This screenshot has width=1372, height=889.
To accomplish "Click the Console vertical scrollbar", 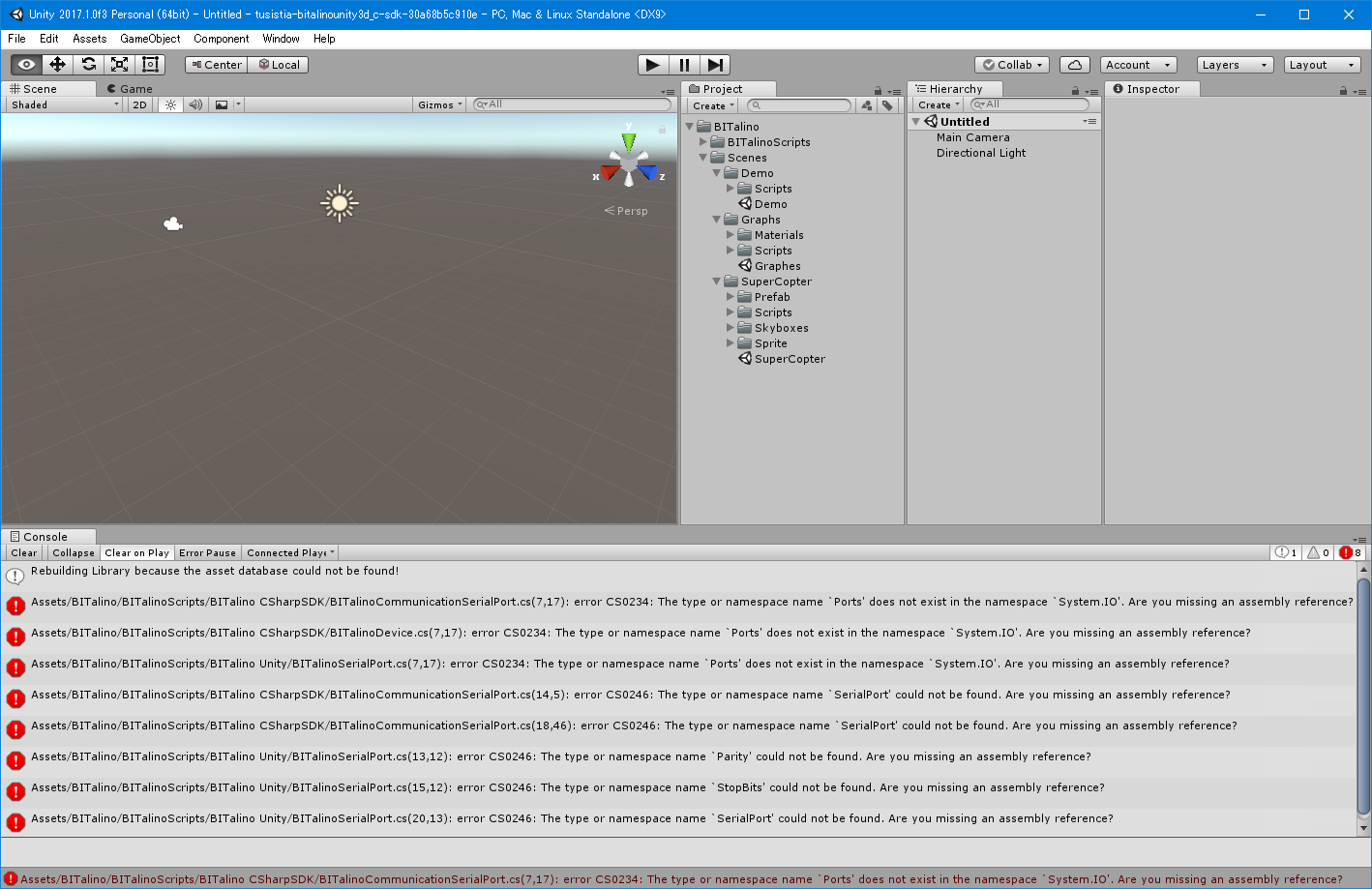I will [1364, 698].
